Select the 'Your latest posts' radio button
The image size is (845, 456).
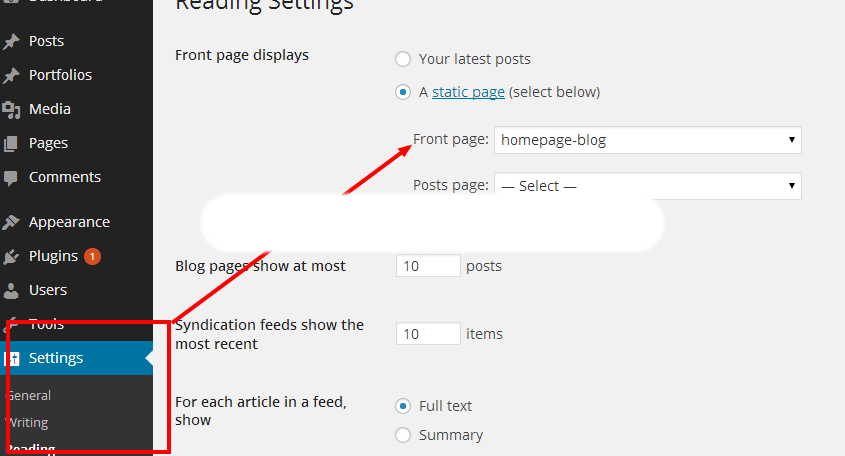point(403,60)
